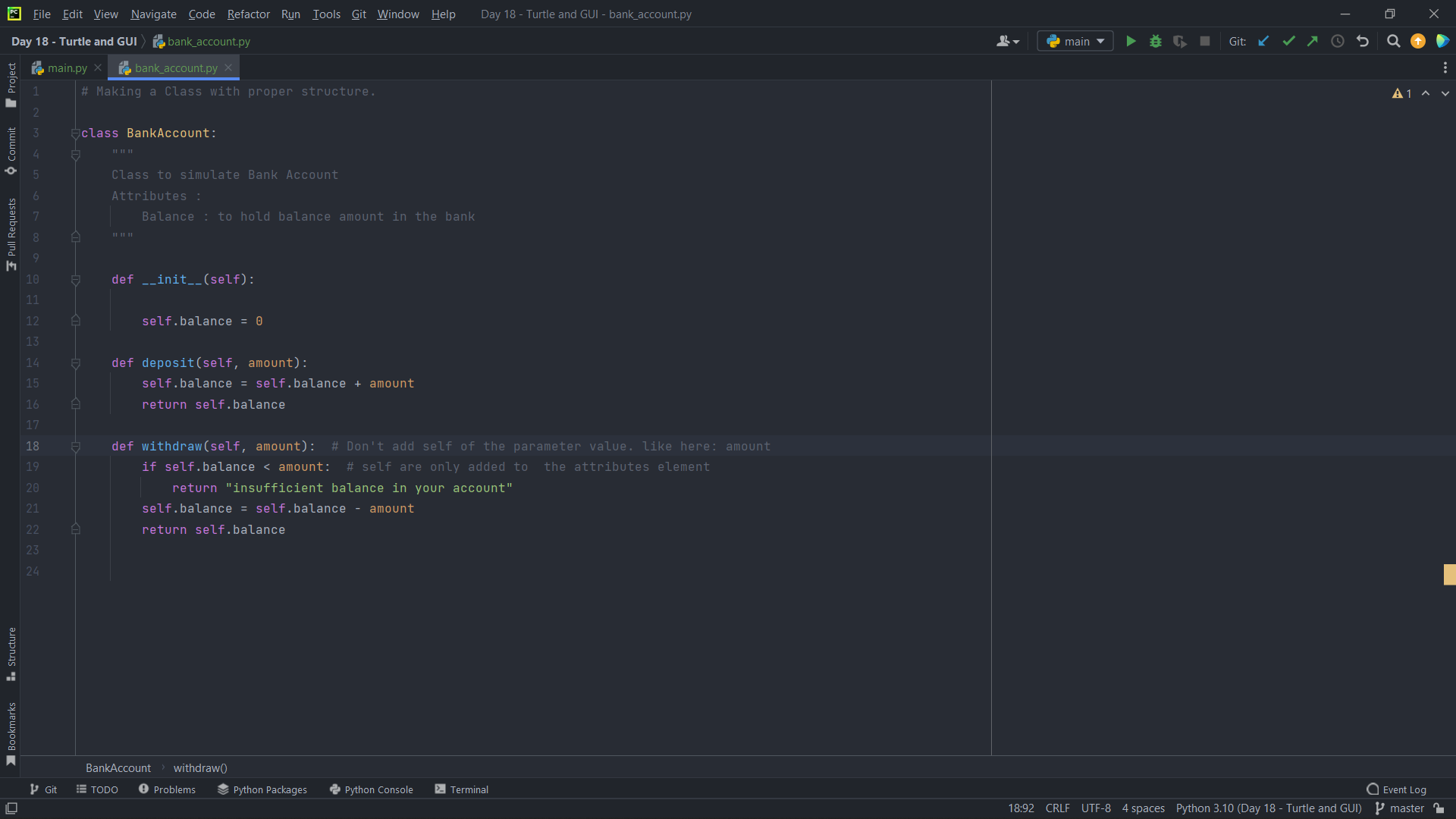
Task: Open the VCS Git menu
Action: 359,14
